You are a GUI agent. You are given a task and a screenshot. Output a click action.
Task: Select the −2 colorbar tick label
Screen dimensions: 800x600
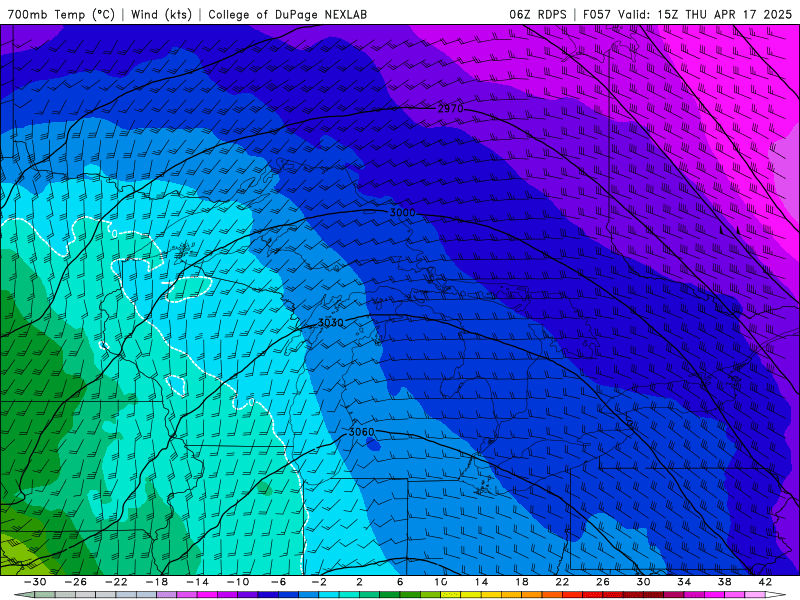click(x=319, y=582)
